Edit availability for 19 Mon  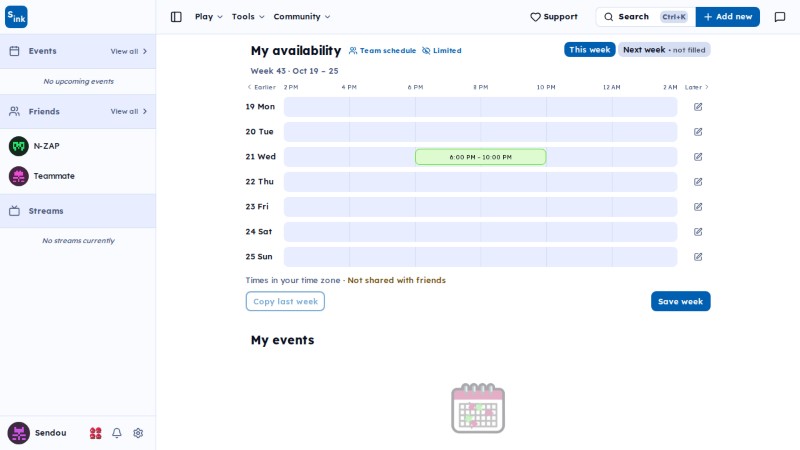[x=698, y=107]
